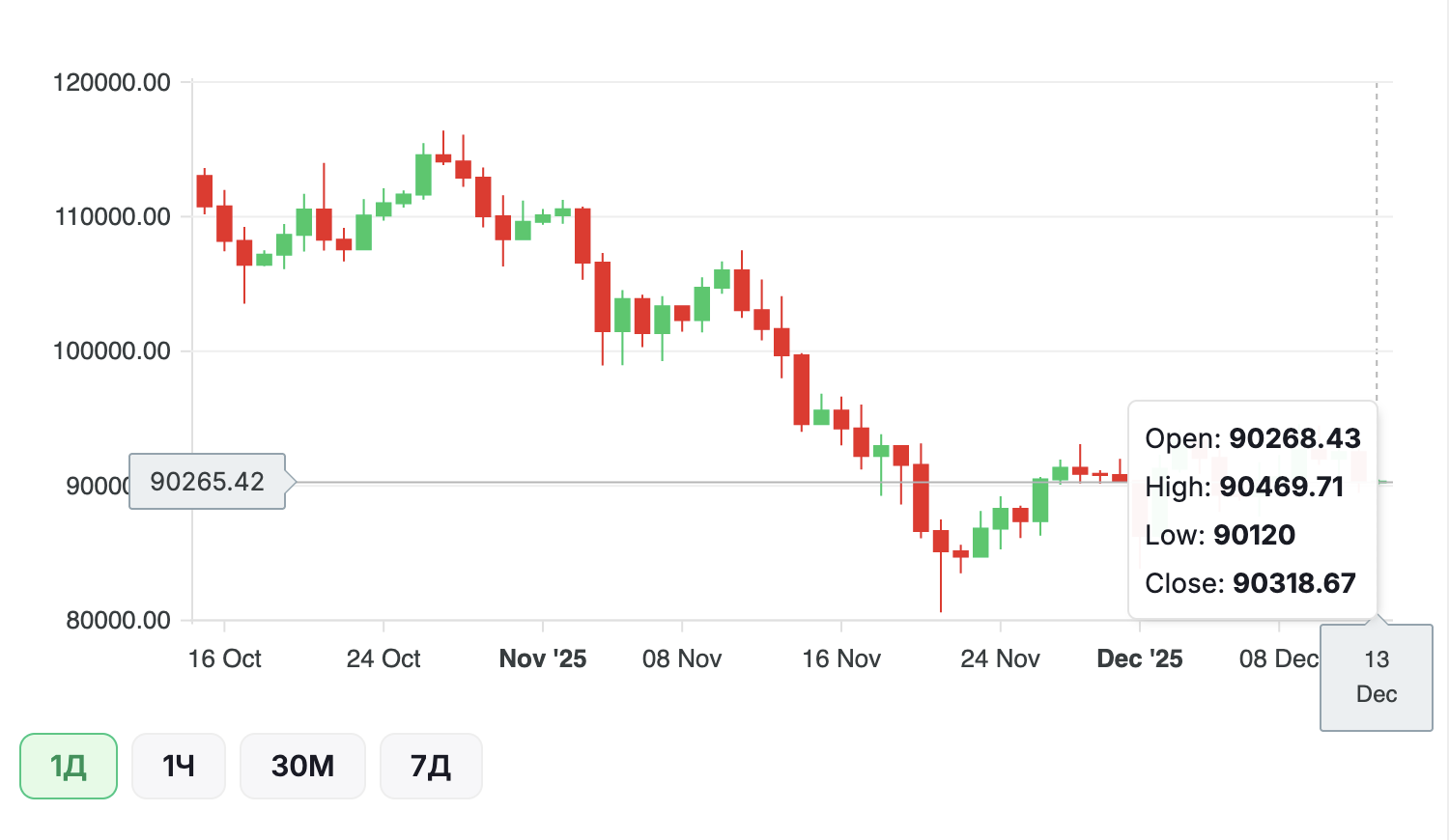Screen dimensions: 1449x840
Task: Click the 08 Nov date label
Action: tap(682, 658)
